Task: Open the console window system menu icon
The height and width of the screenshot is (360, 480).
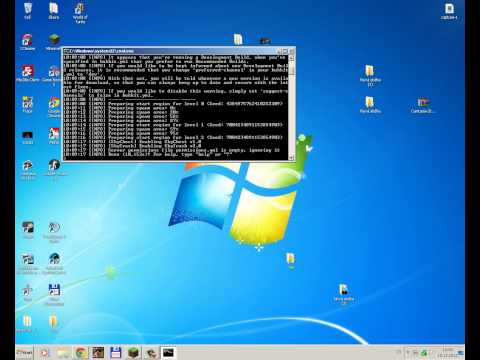Action: (x=66, y=51)
